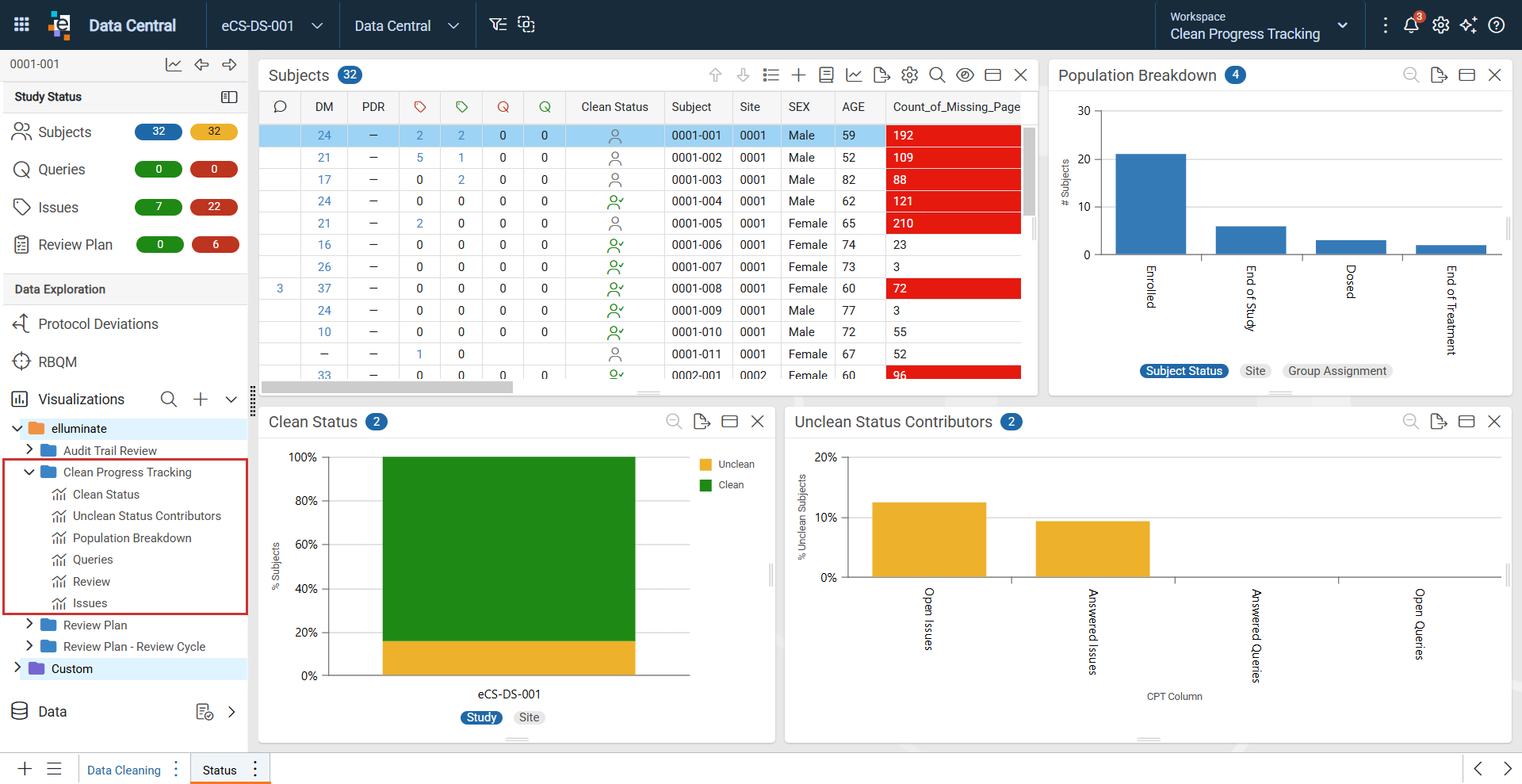Open the apps grid menu

click(x=21, y=25)
